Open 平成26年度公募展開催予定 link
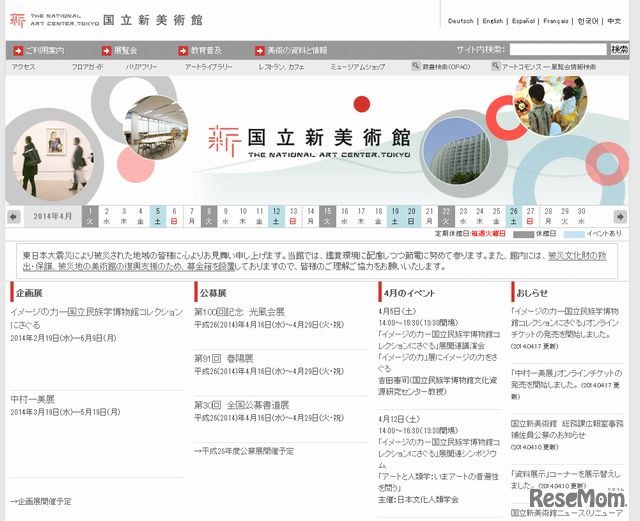This screenshot has height=521, width=640. click(244, 451)
